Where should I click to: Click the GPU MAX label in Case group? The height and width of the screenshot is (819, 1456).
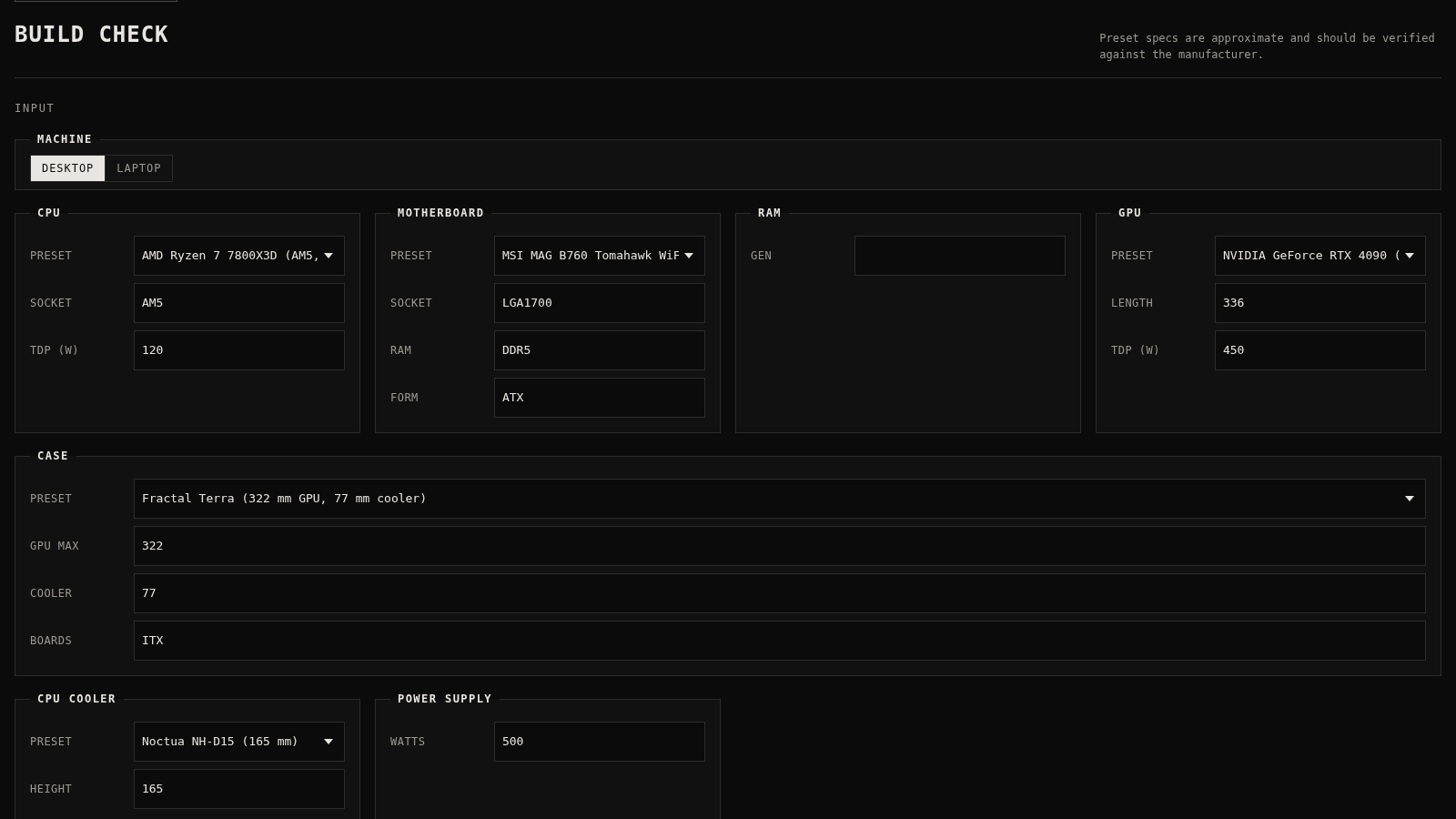tap(55, 546)
